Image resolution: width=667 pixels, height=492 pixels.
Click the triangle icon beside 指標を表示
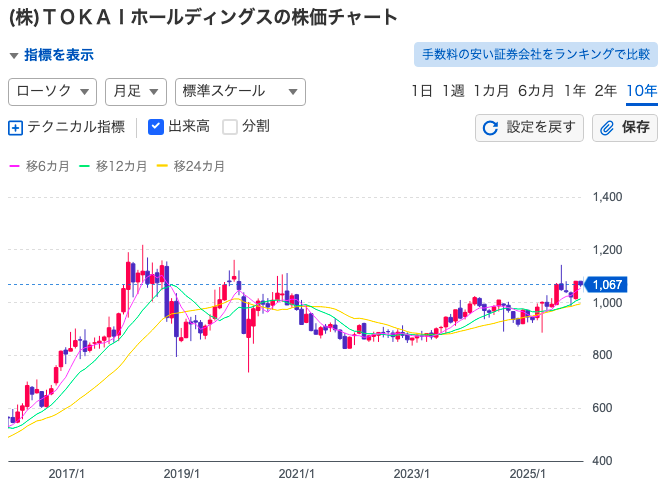13,56
